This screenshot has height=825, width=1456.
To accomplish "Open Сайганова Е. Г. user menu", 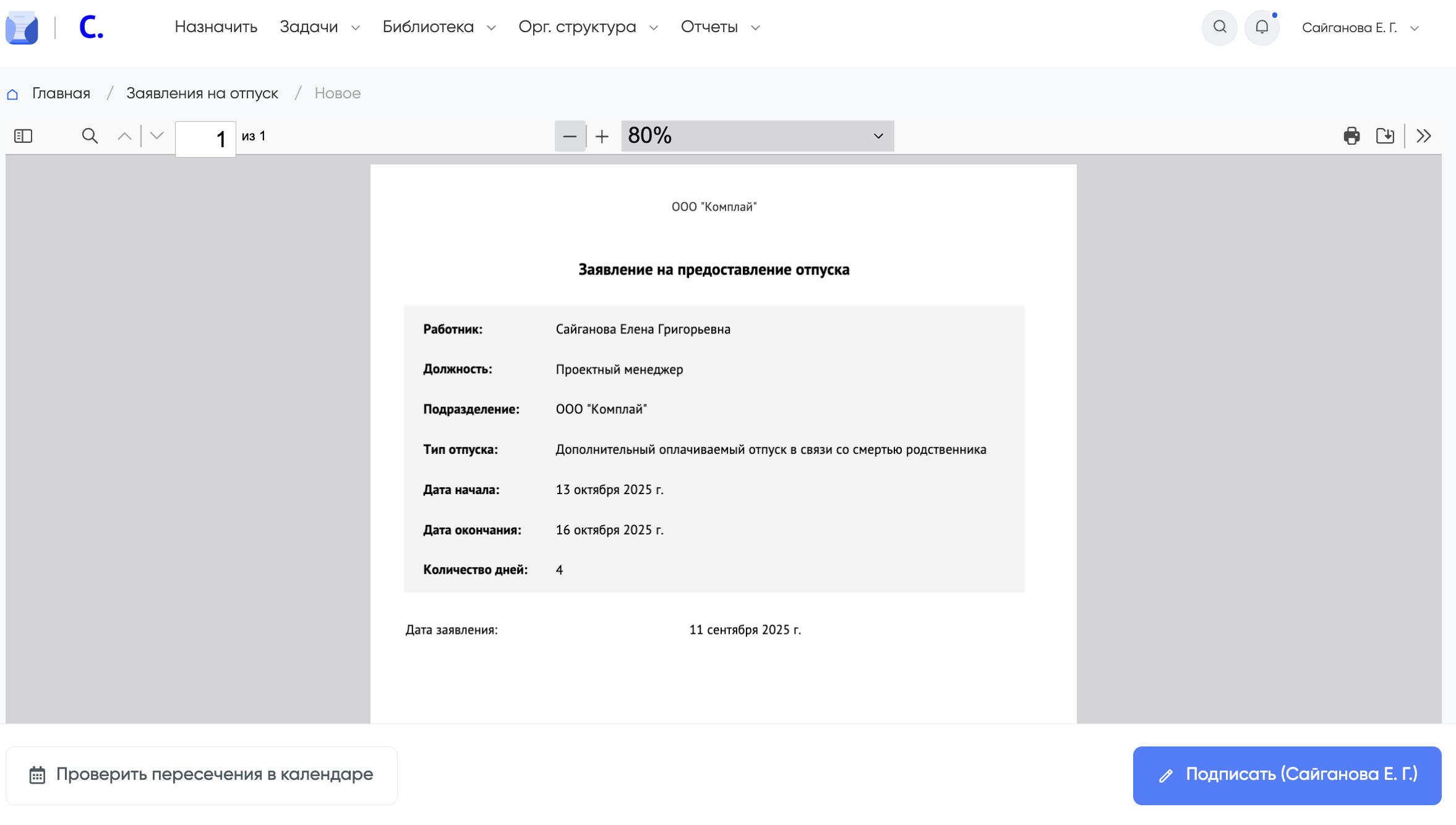I will point(1360,28).
